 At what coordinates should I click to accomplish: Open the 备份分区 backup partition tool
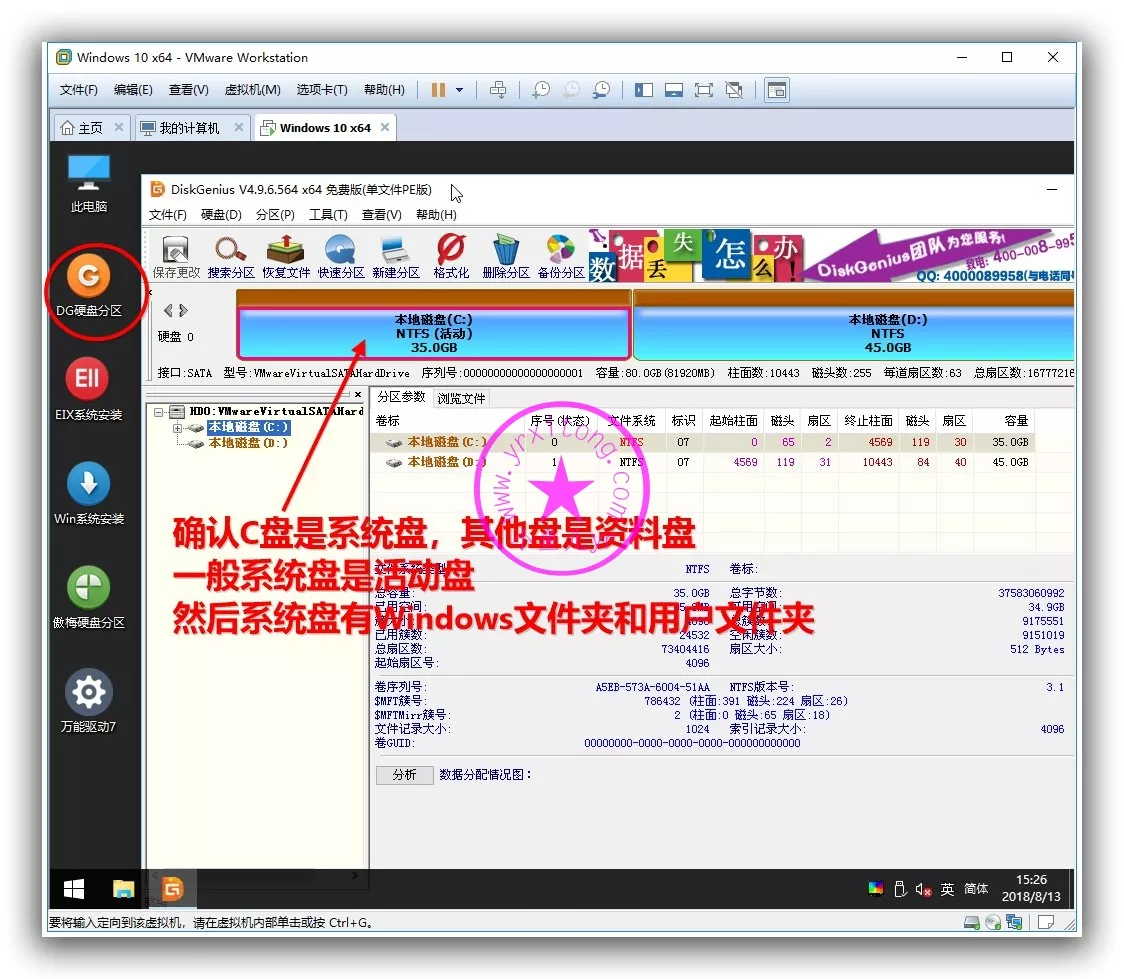click(x=561, y=257)
